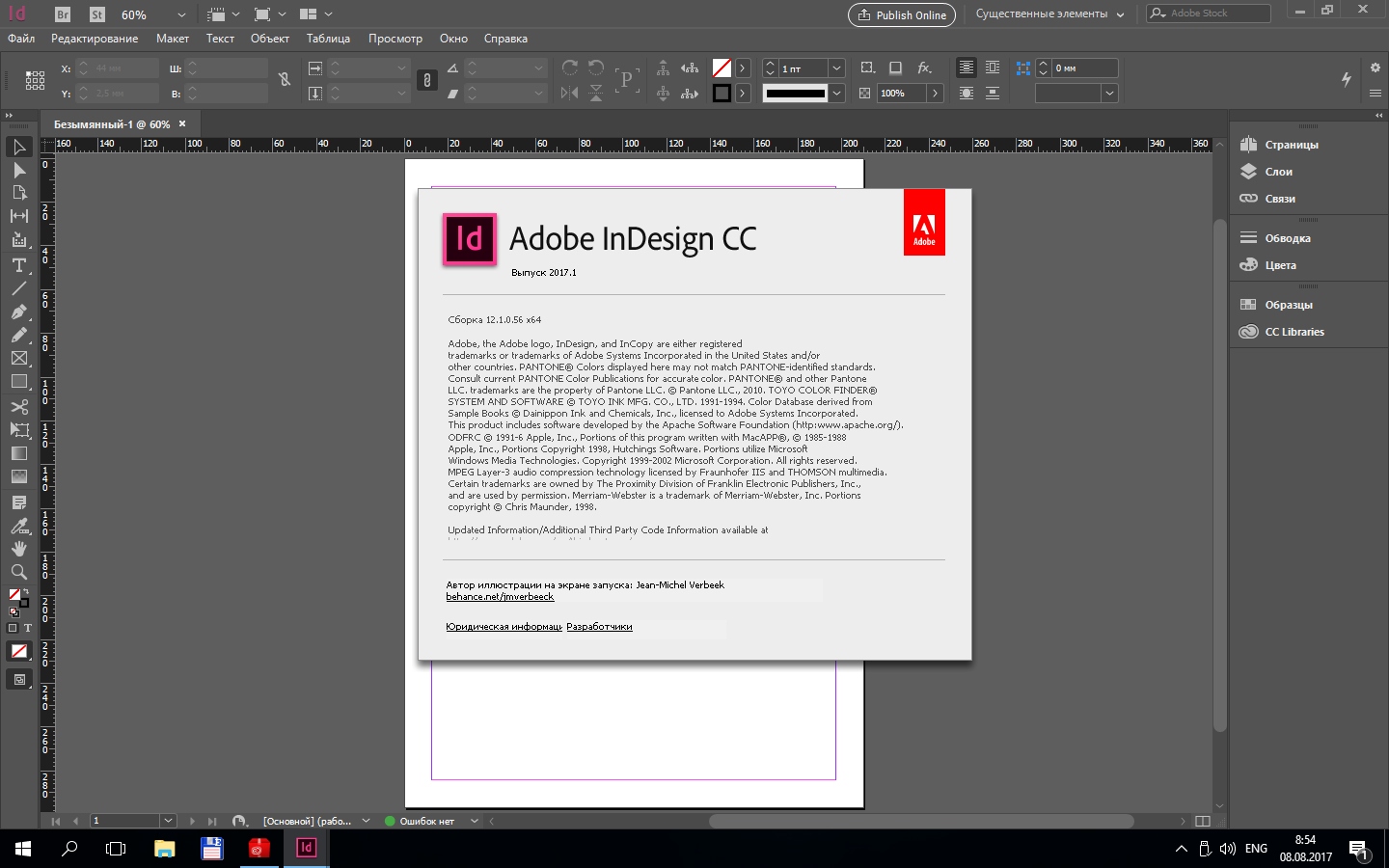
Task: Select the Scissors tool
Action: tap(18, 406)
